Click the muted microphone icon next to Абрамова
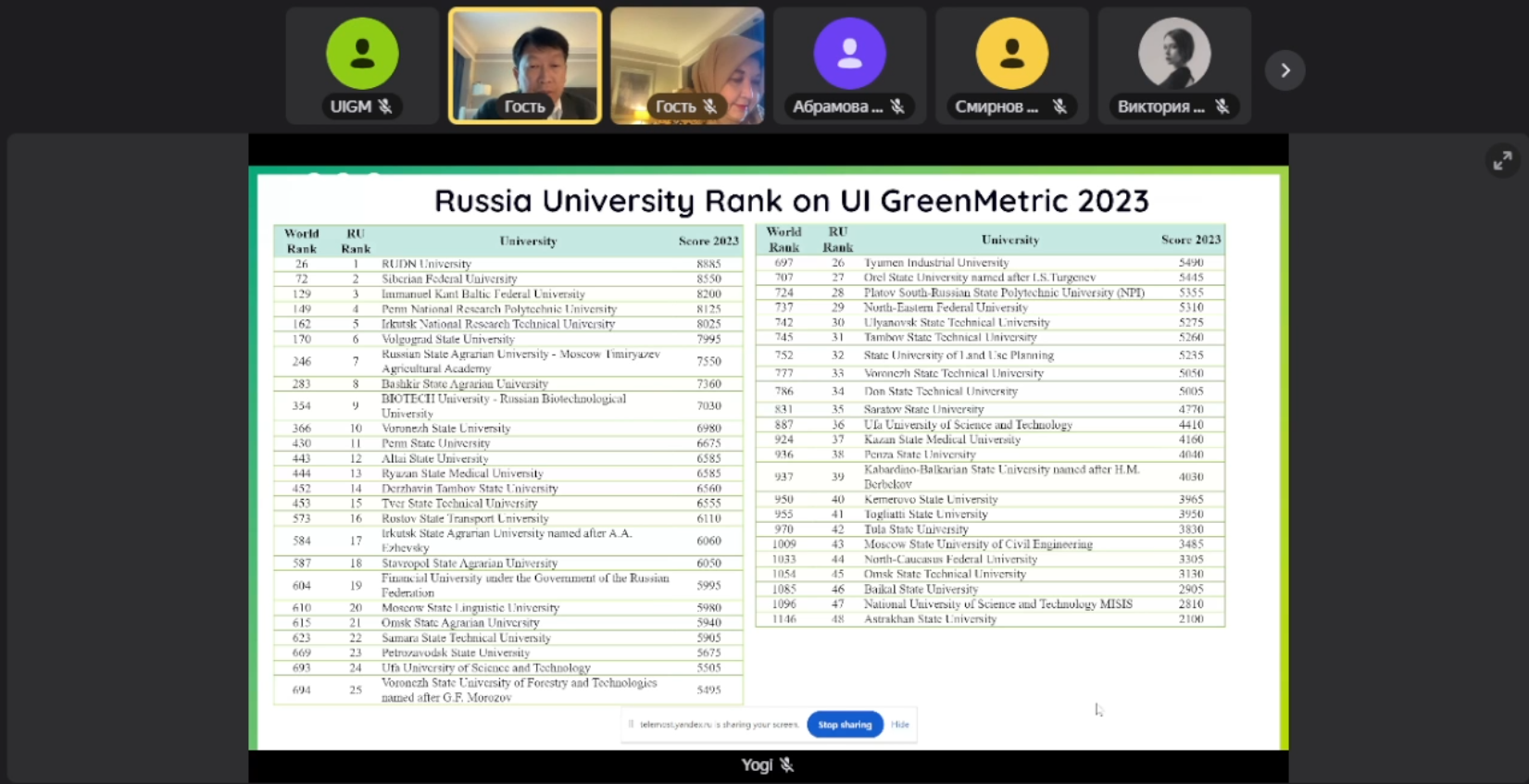 pos(897,106)
